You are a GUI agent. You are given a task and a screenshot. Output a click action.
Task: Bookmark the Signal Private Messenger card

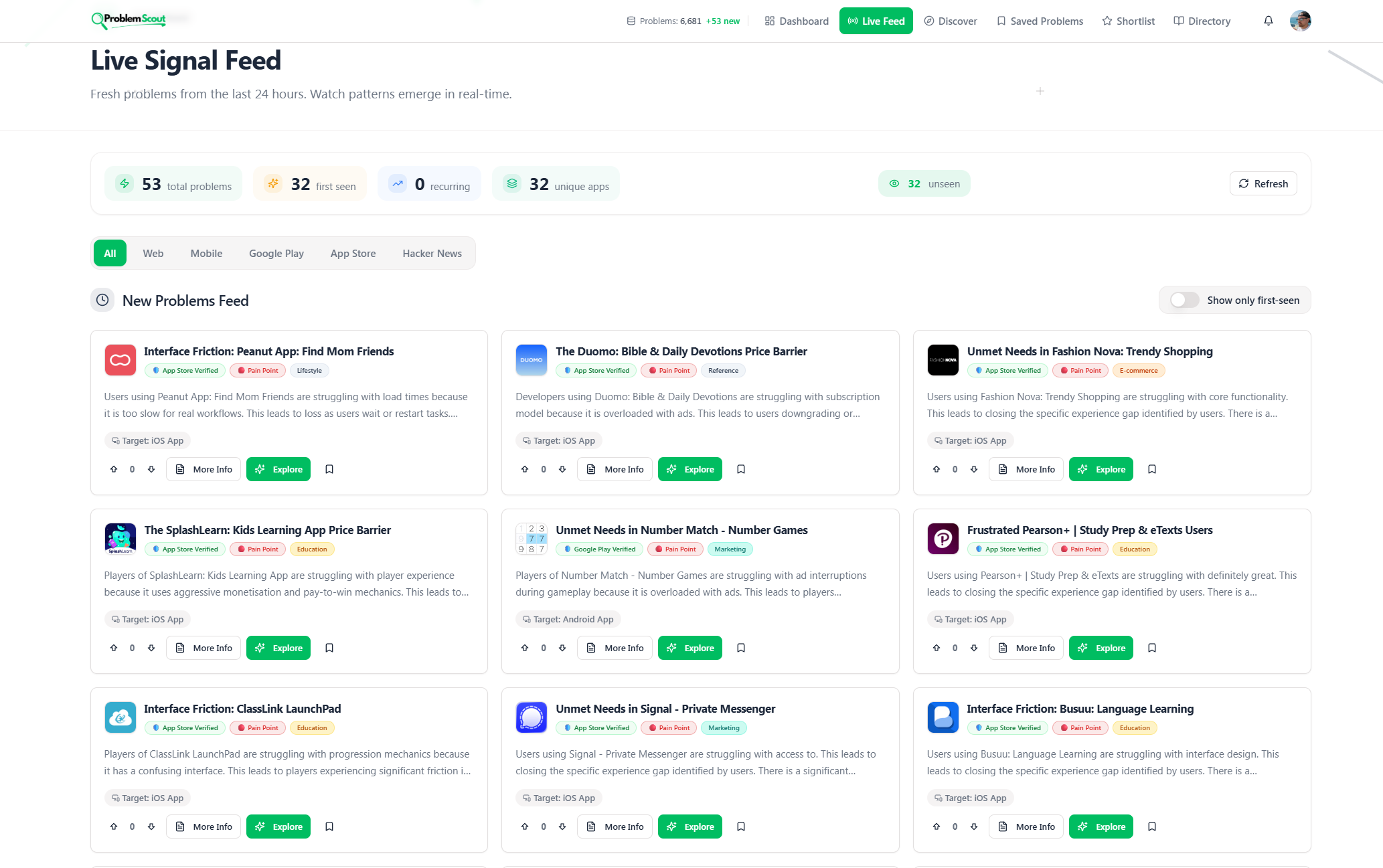(x=741, y=827)
